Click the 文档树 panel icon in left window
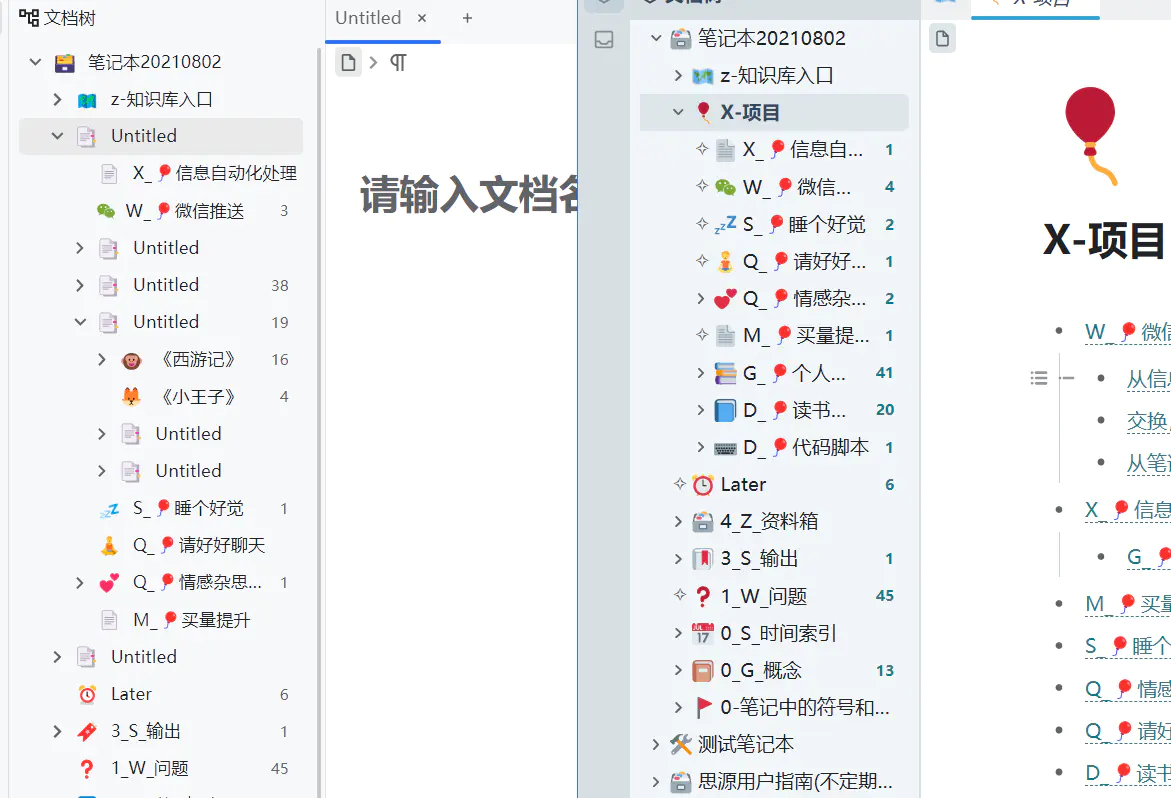1171x798 pixels. point(29,17)
